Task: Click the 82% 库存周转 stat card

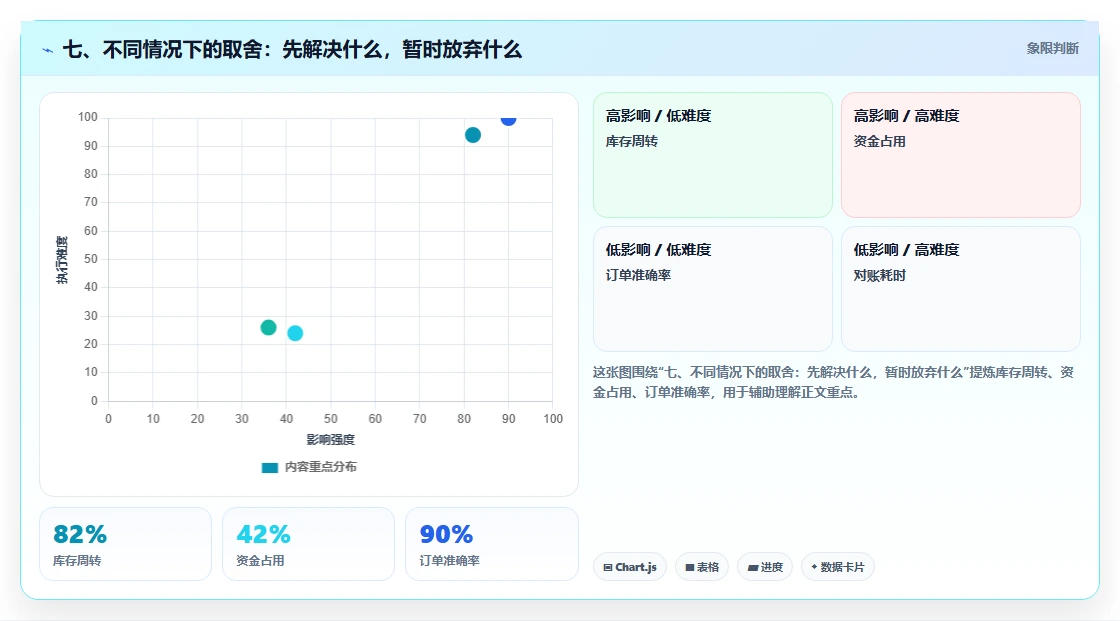Action: pyautogui.click(x=126, y=544)
